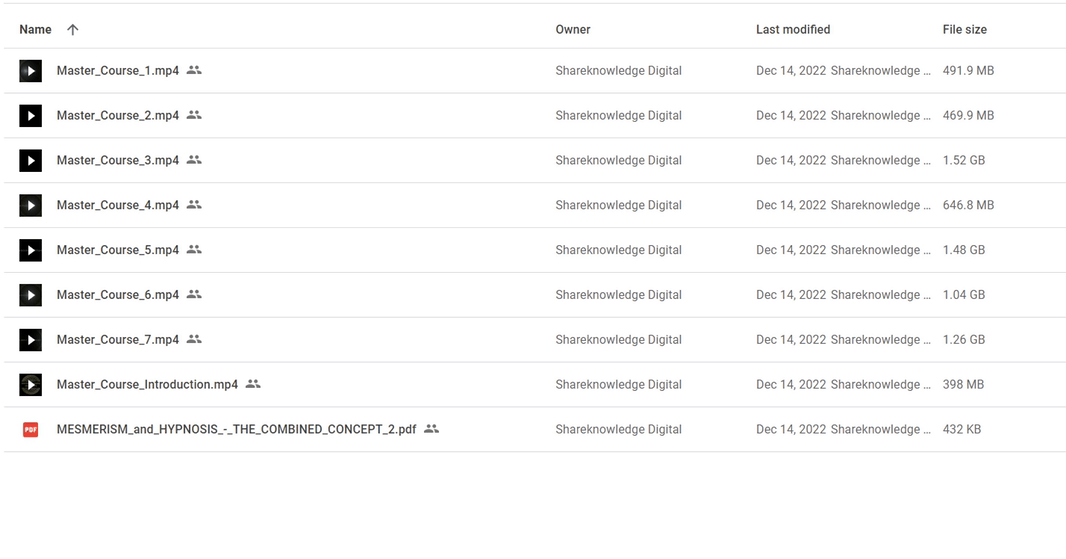The height and width of the screenshot is (559, 1066).
Task: Click the 1.52 GB file size entry
Action: [963, 160]
